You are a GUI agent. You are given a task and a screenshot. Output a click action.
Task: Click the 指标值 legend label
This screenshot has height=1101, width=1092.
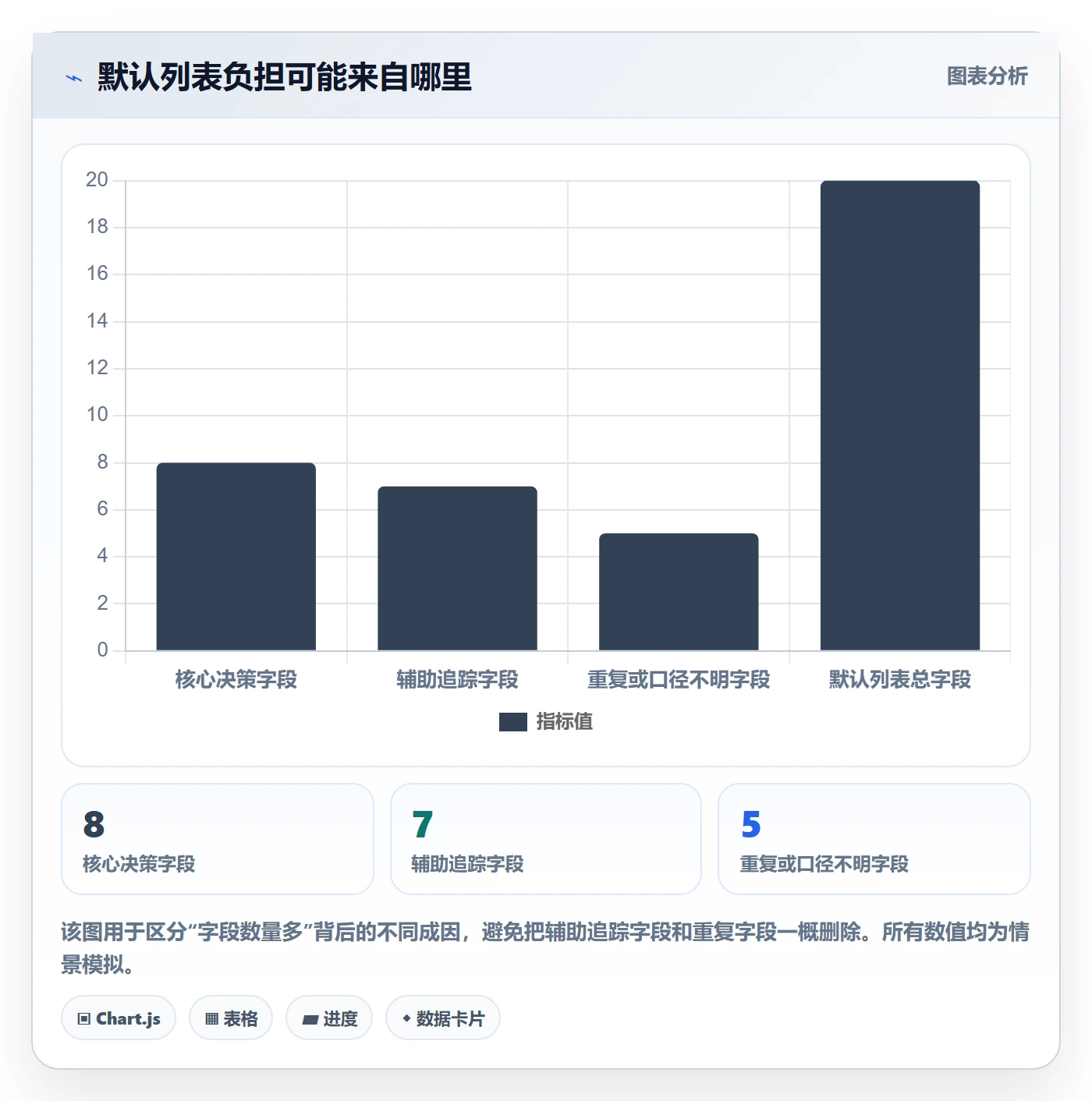click(565, 722)
